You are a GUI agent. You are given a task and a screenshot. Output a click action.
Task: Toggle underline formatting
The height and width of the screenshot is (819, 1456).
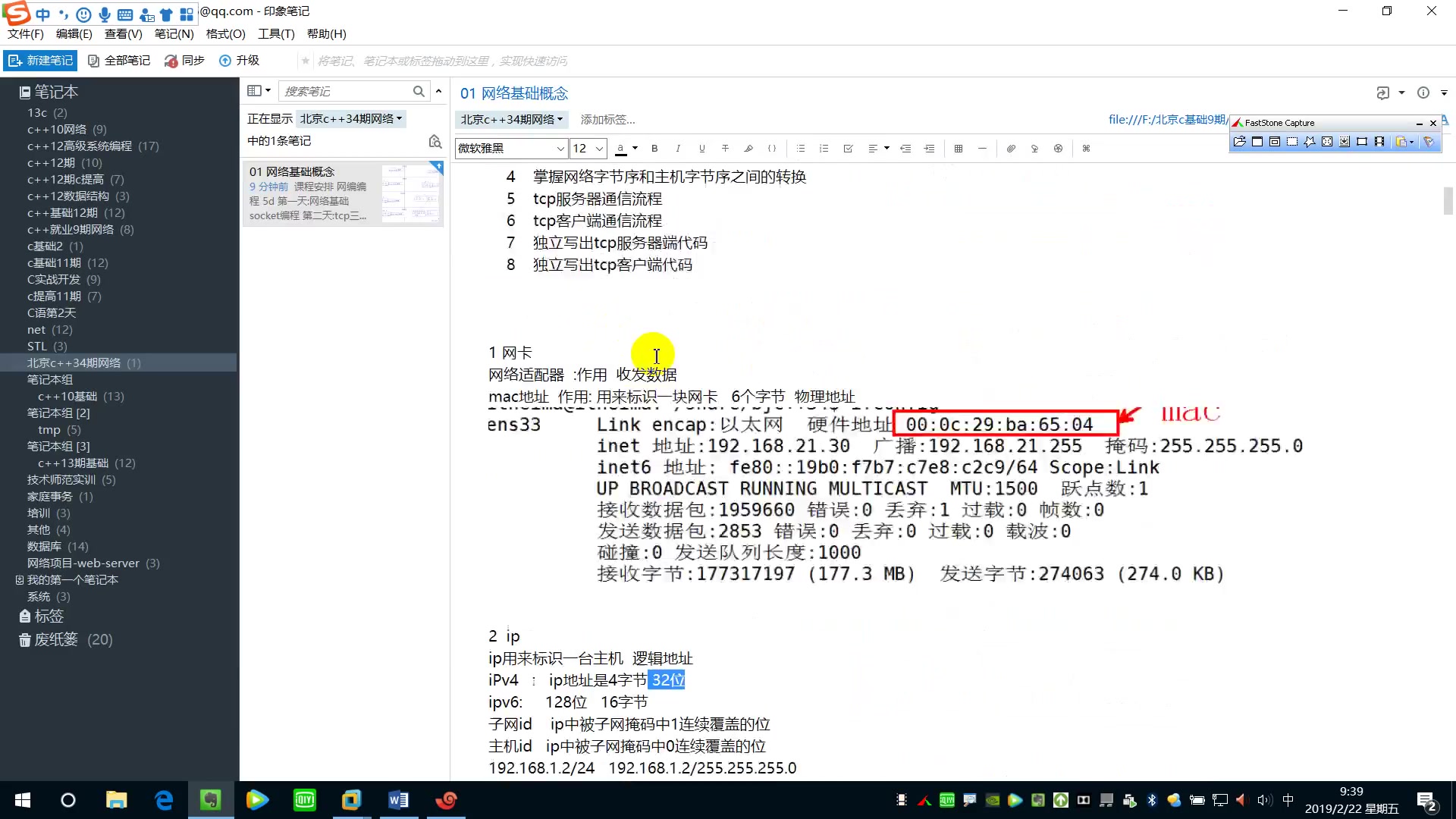(x=701, y=148)
